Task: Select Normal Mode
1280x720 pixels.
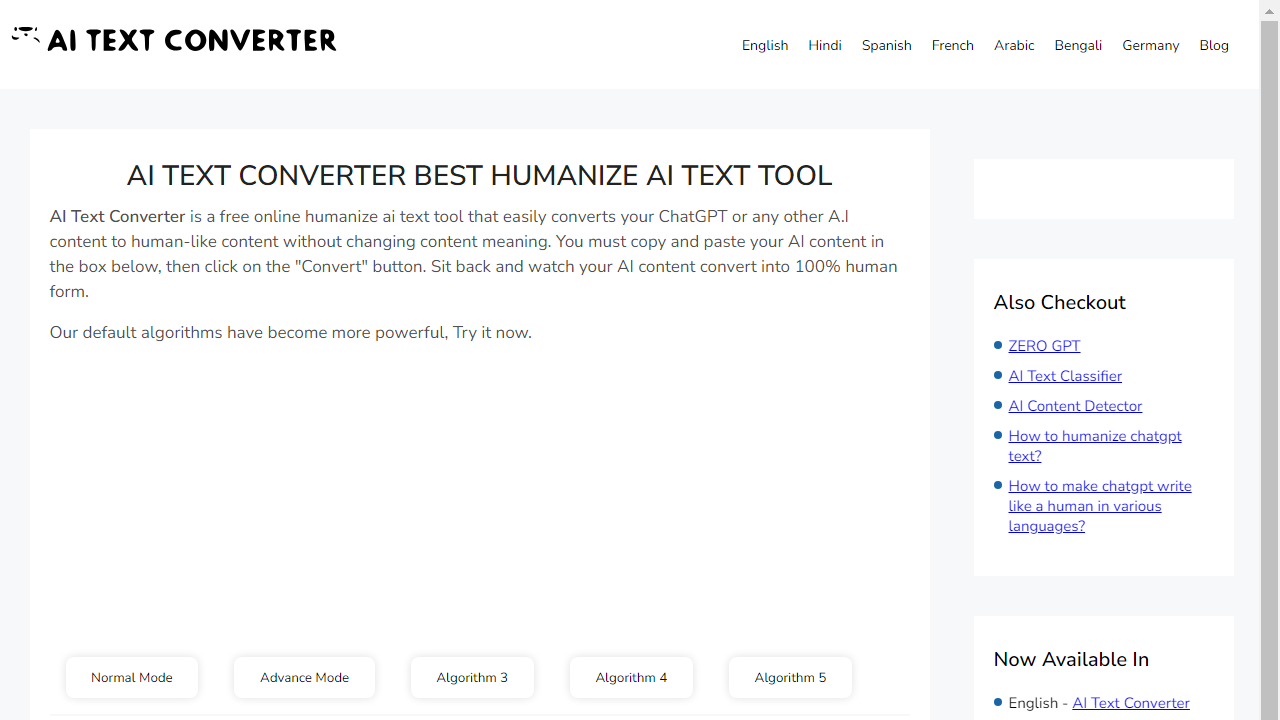Action: click(132, 677)
